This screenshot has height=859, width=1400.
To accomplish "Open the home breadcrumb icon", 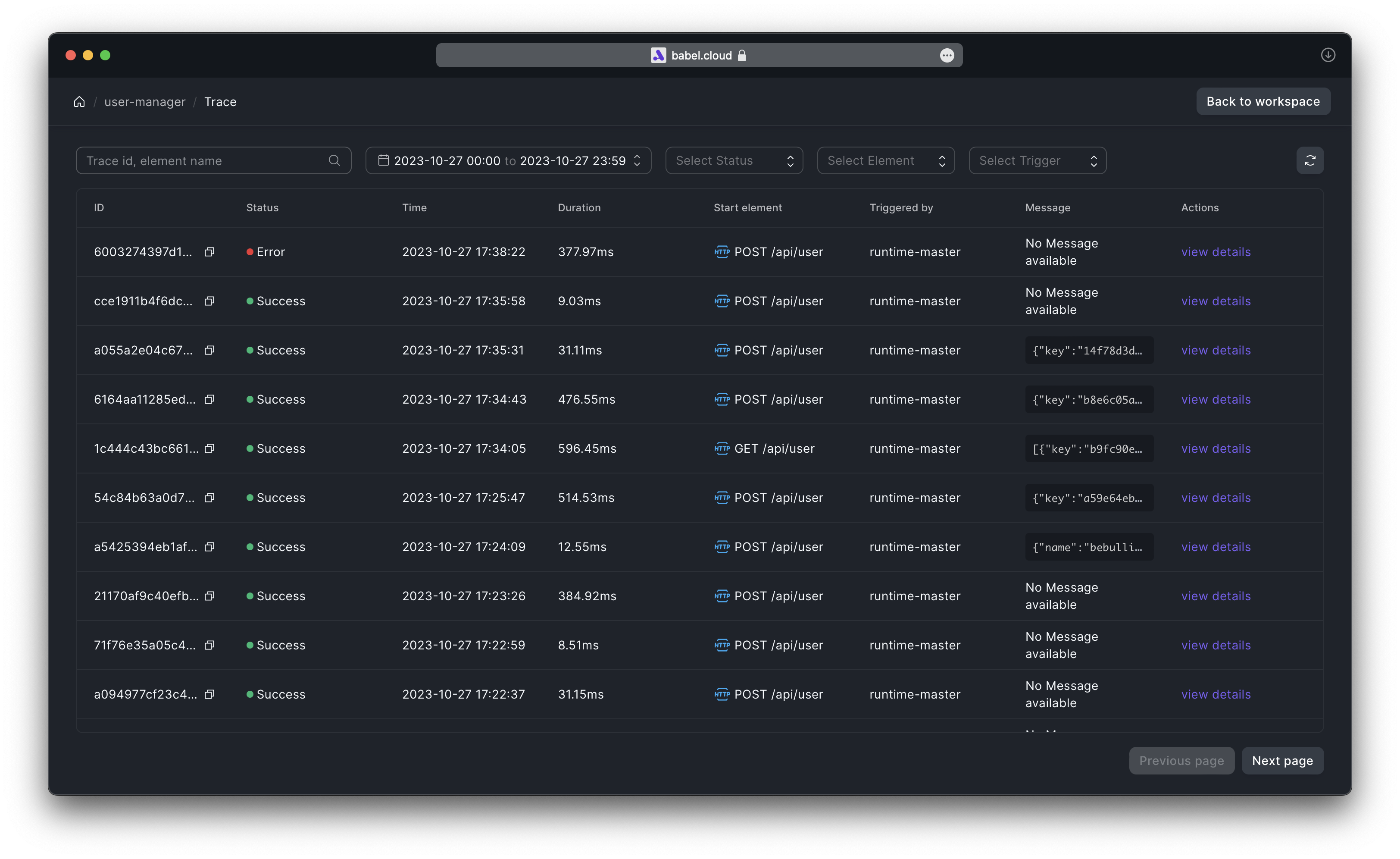I will coord(79,102).
